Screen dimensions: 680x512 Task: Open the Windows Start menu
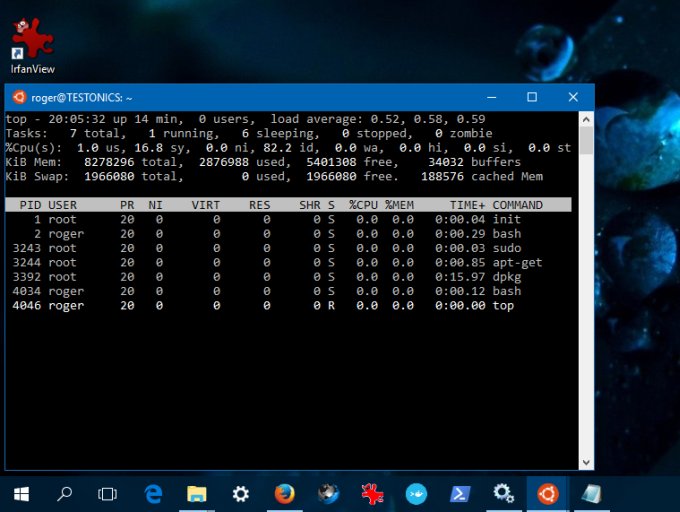(x=21, y=493)
